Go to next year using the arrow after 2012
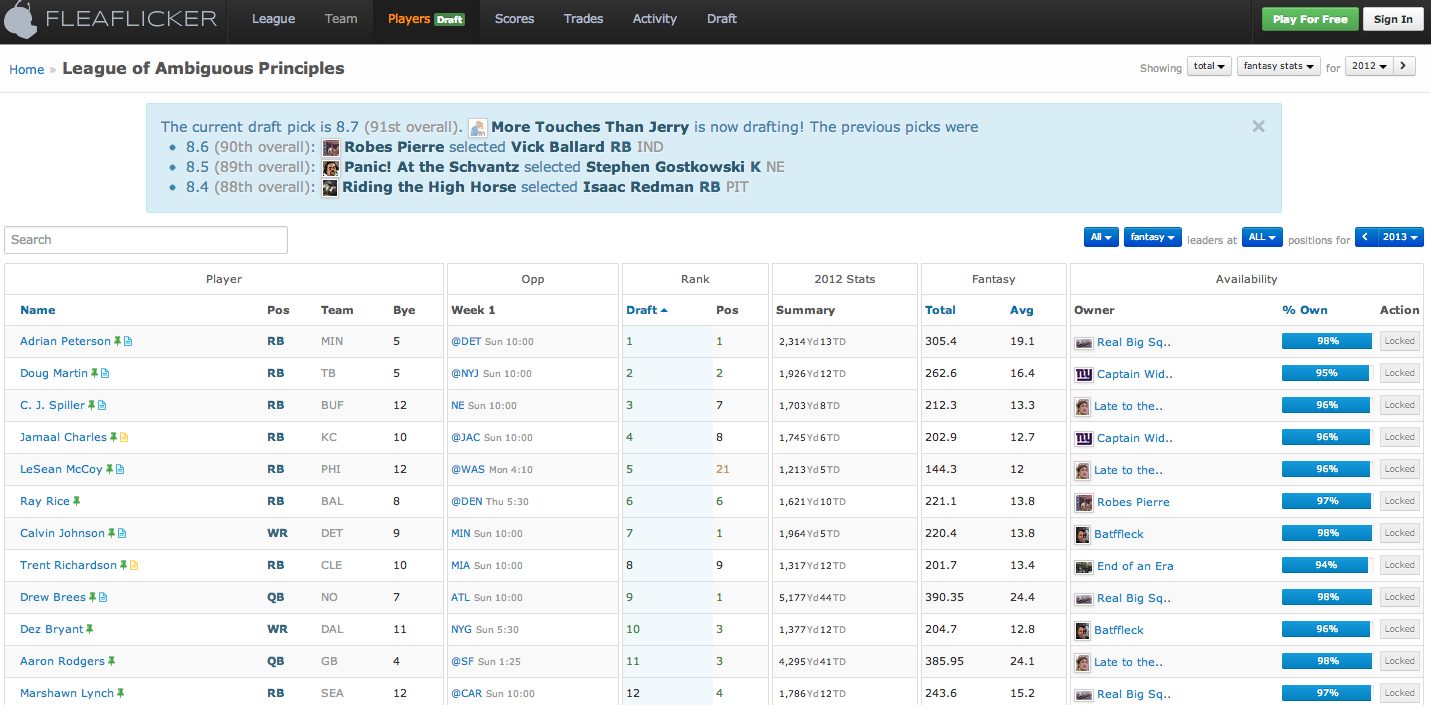Viewport: 1431px width, 705px height. point(1405,67)
